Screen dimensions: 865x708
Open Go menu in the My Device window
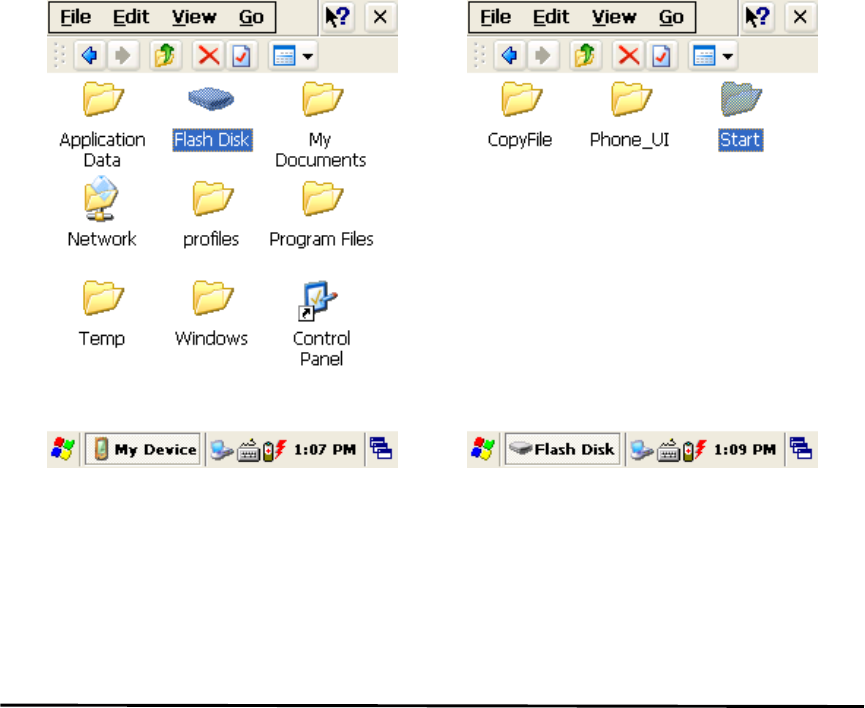click(251, 17)
